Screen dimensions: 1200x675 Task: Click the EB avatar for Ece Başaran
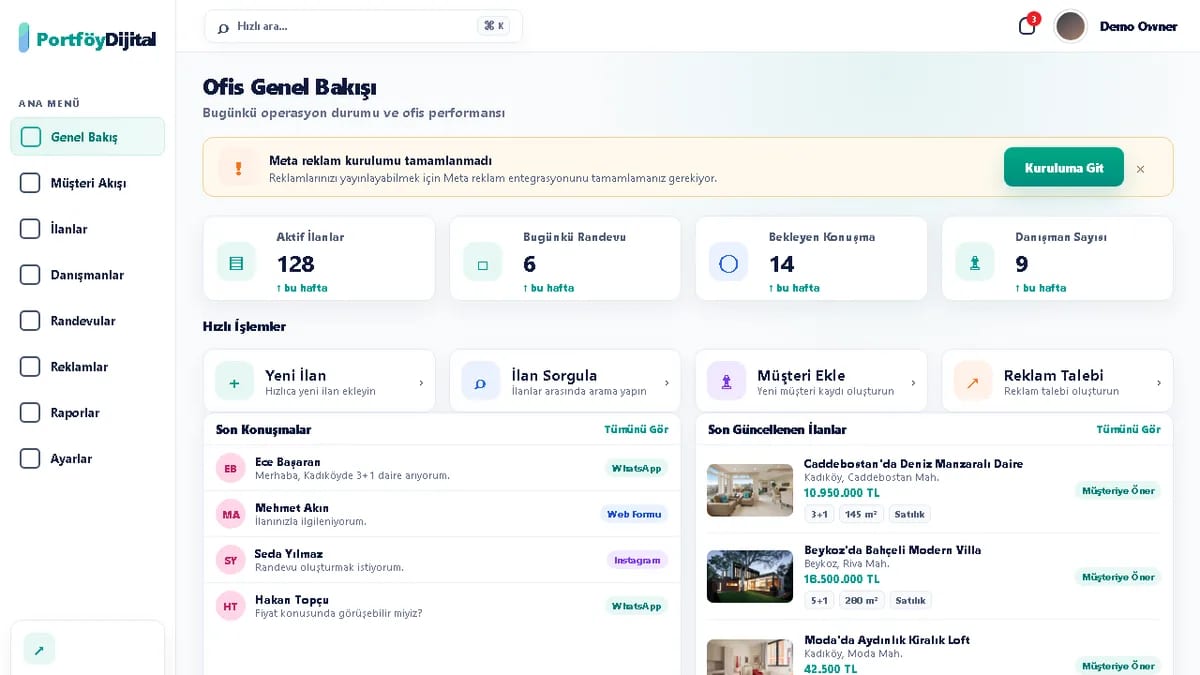coord(230,468)
